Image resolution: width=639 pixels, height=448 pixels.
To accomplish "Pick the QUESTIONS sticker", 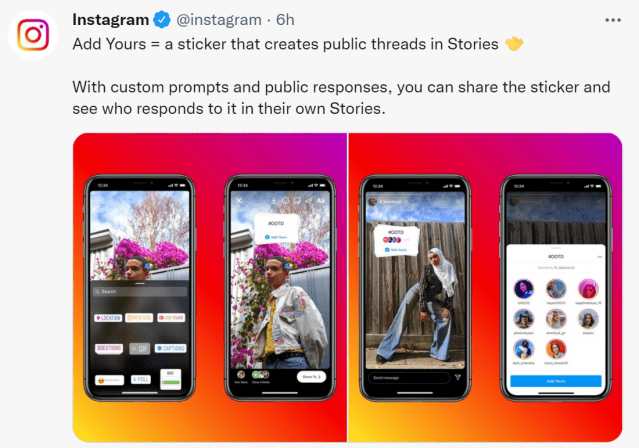I will pyautogui.click(x=109, y=348).
